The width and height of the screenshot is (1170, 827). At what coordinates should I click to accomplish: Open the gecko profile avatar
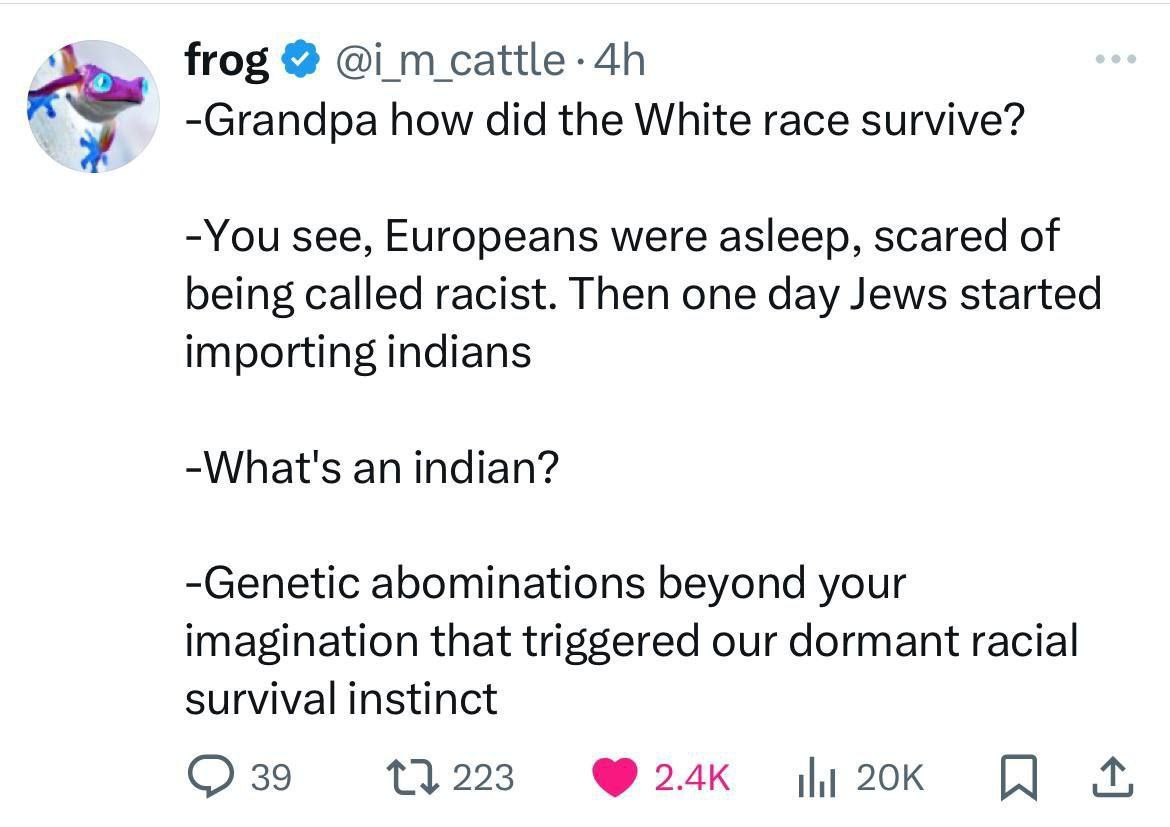pyautogui.click(x=93, y=106)
